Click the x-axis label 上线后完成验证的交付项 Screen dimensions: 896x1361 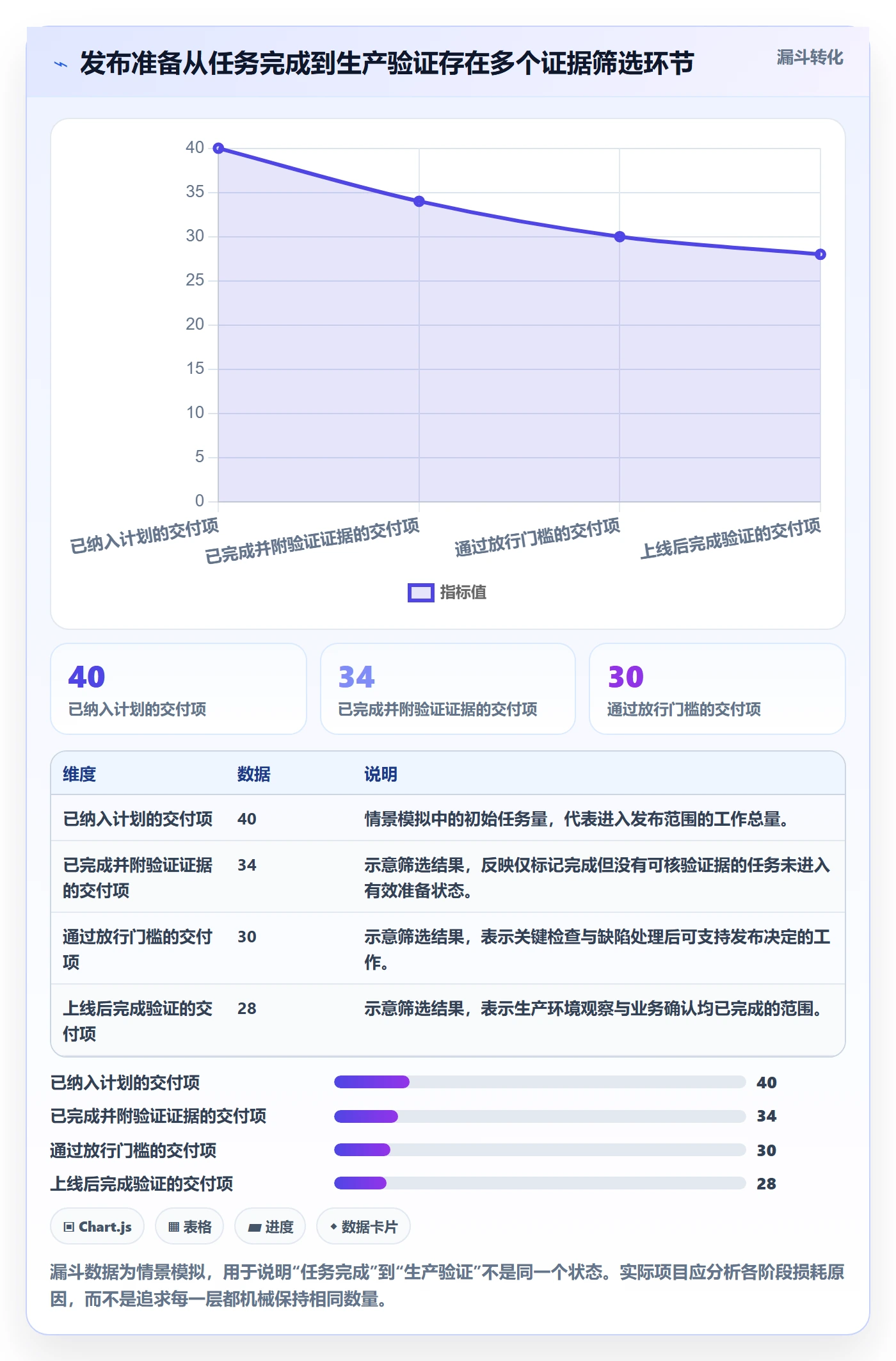coord(731,539)
